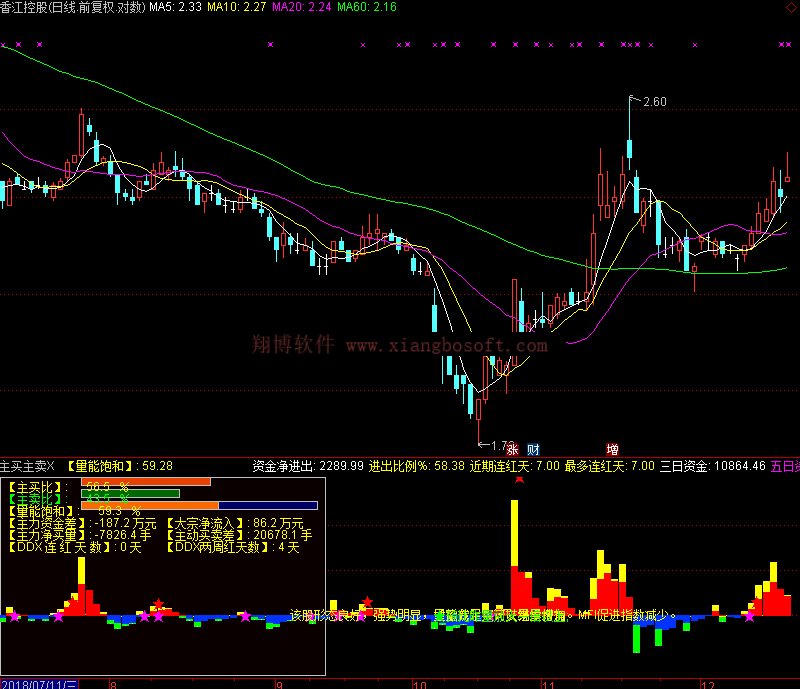This screenshot has height=689, width=800.
Task: Click the green 主卖比 43.5% progress bar
Action: tap(130, 494)
